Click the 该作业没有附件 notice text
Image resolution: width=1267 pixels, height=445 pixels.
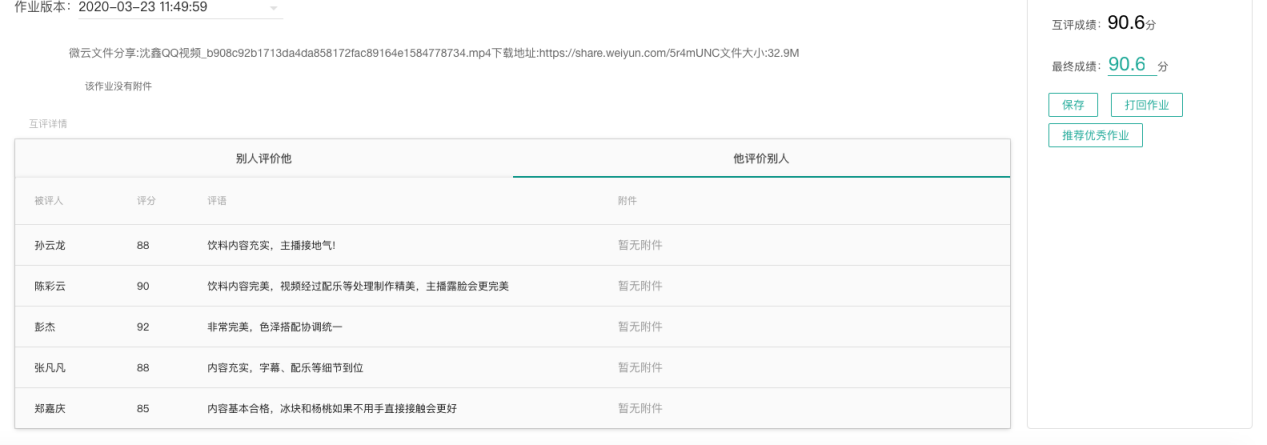[119, 87]
